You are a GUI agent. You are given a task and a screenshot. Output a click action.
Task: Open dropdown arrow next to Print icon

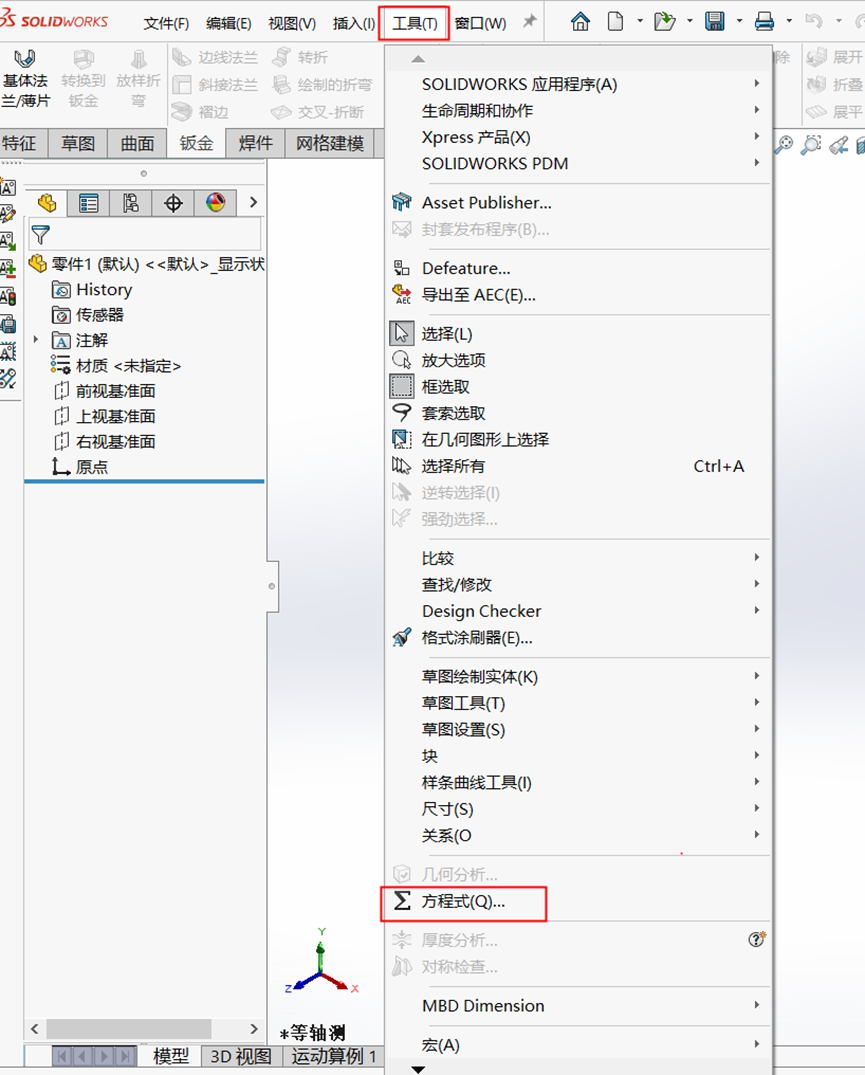[790, 21]
